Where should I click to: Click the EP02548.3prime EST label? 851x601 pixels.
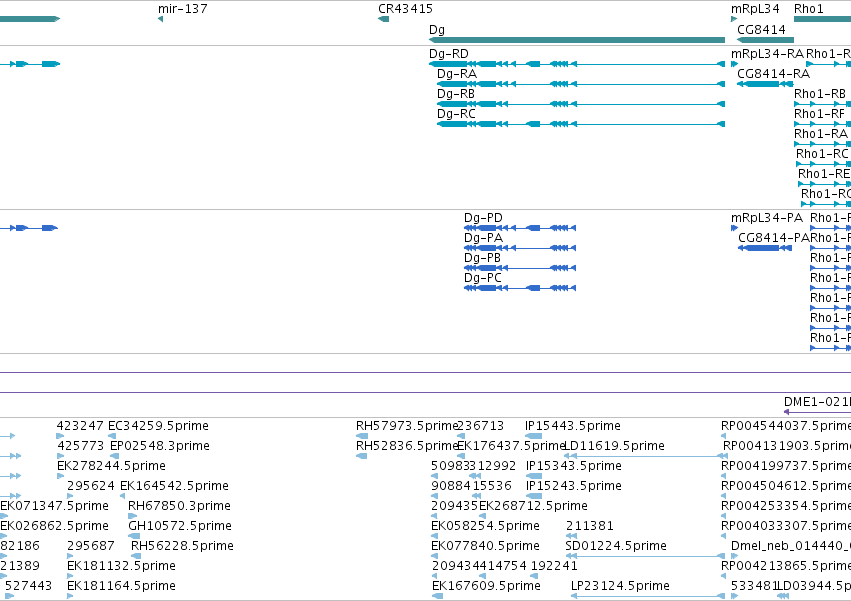tap(160, 446)
